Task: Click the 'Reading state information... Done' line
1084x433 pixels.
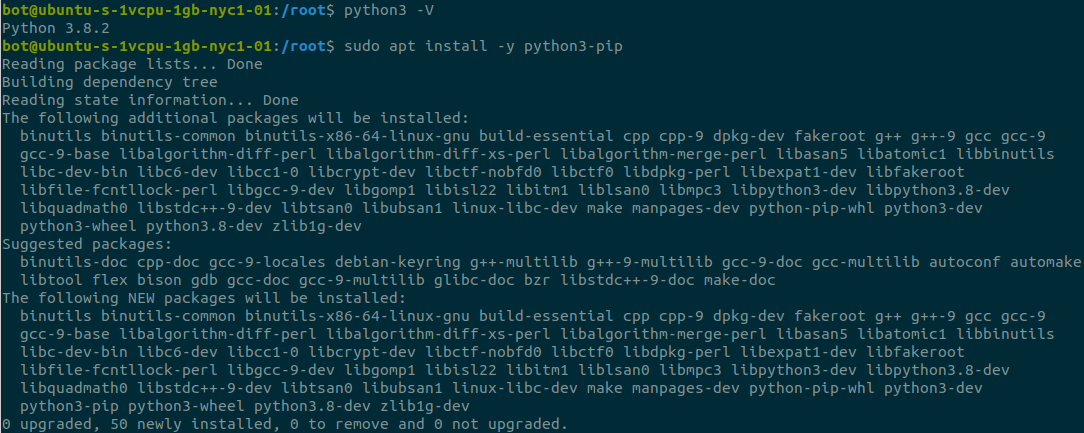Action: click(x=151, y=100)
